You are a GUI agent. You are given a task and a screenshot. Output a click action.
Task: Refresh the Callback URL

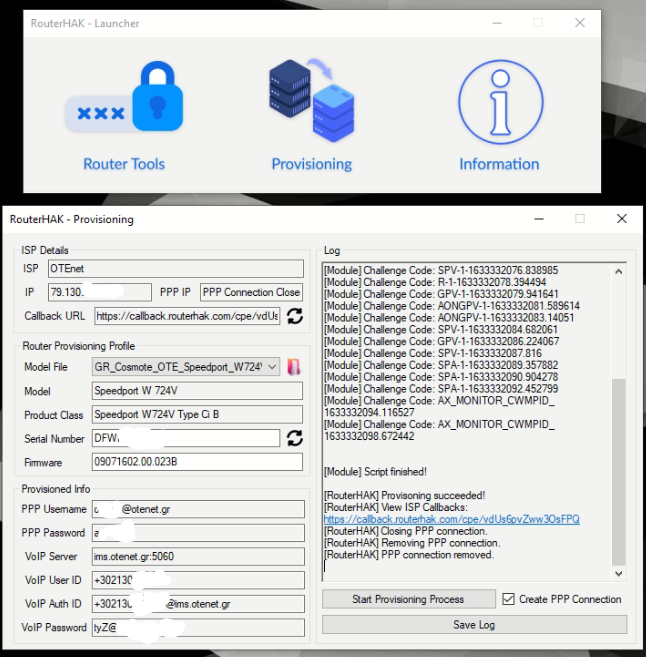click(295, 316)
